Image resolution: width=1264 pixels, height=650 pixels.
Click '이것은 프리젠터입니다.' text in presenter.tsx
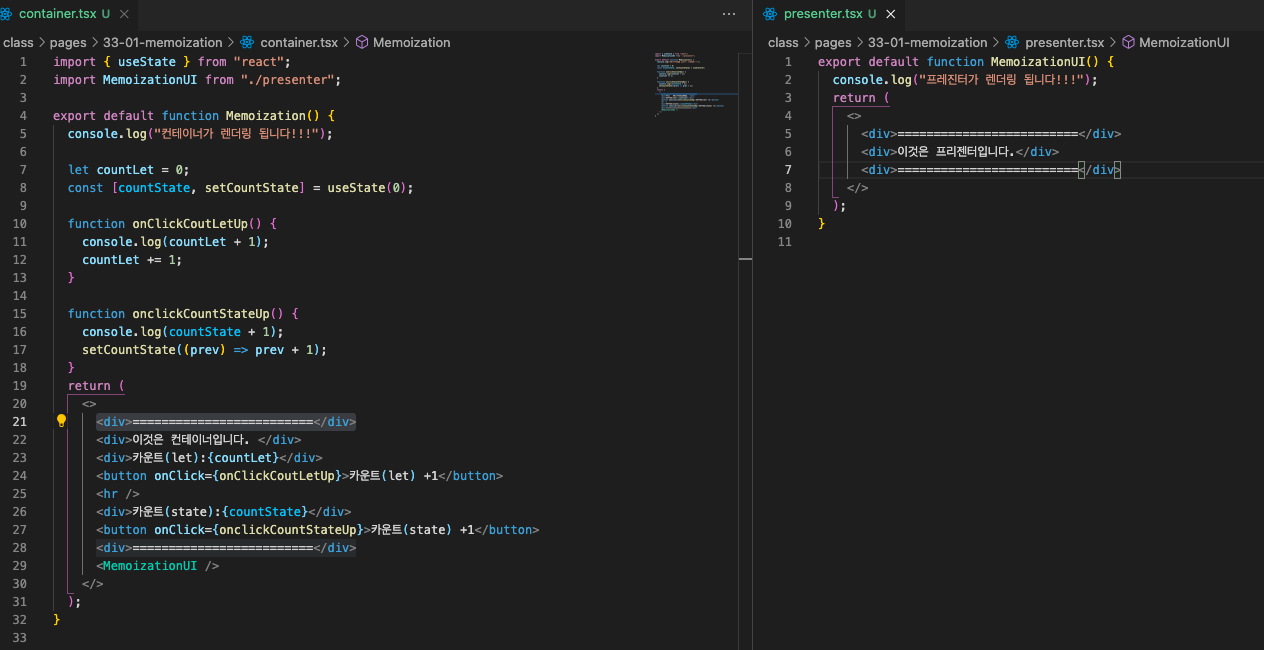956,151
